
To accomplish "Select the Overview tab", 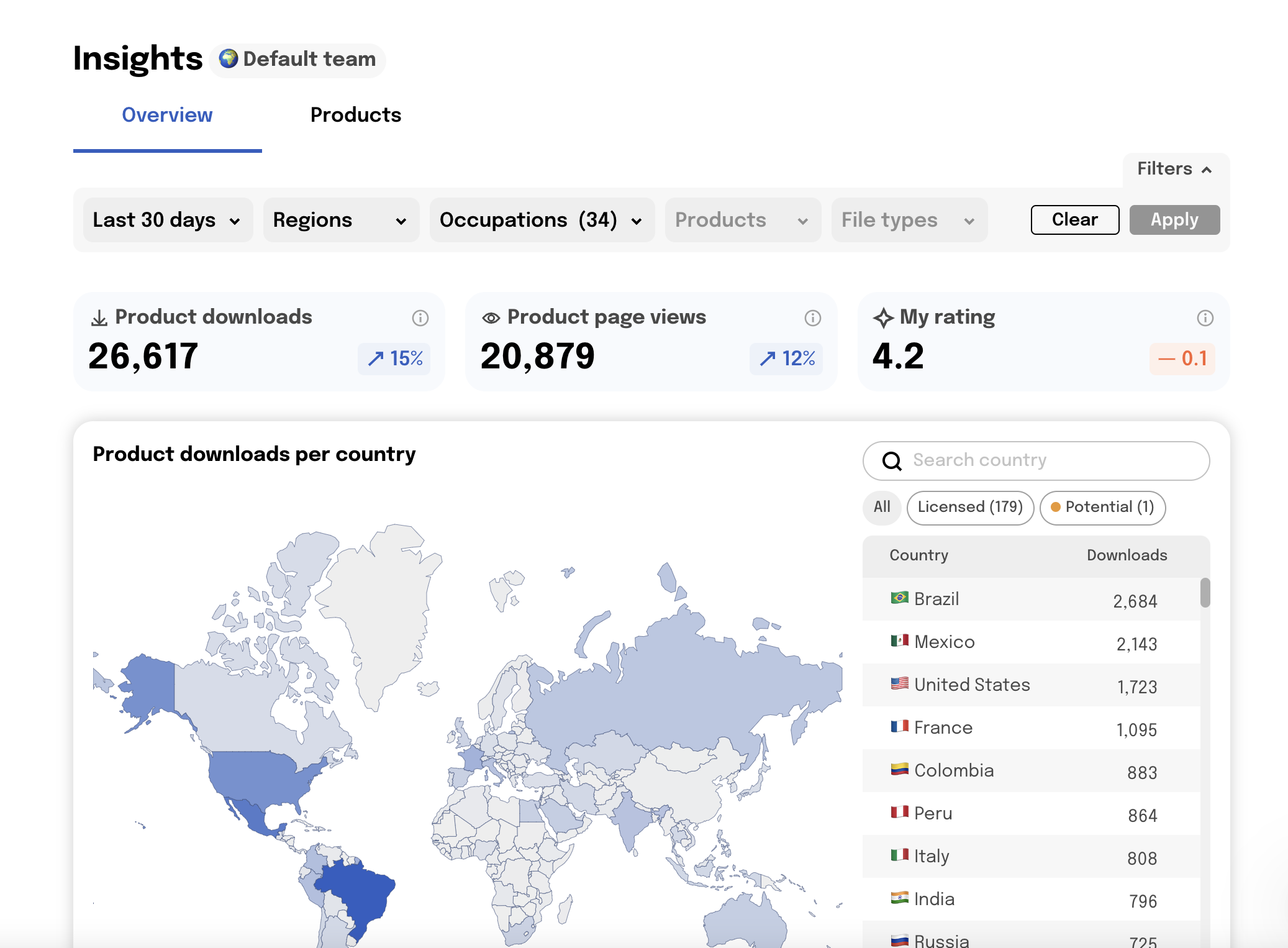I will (167, 115).
